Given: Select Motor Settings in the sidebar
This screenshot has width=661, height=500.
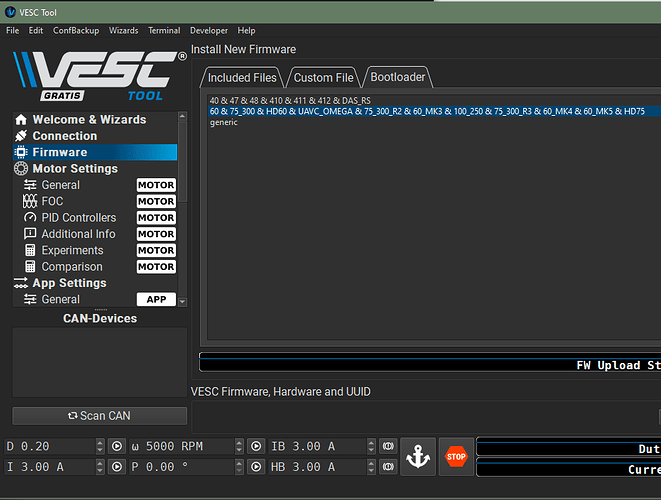Looking at the screenshot, I should tap(74, 169).
